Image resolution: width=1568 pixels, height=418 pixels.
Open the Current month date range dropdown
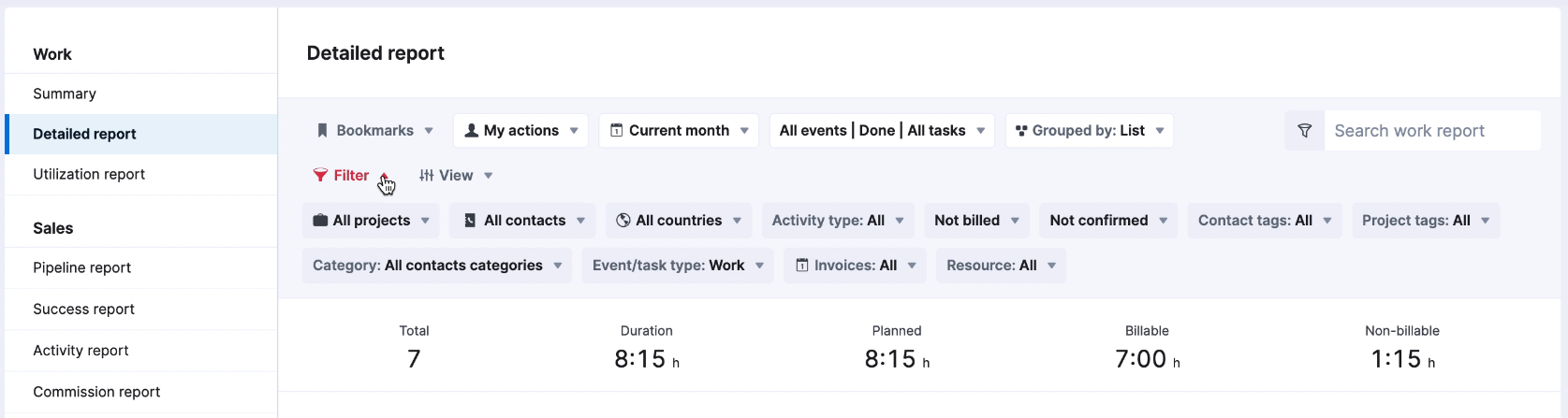679,131
